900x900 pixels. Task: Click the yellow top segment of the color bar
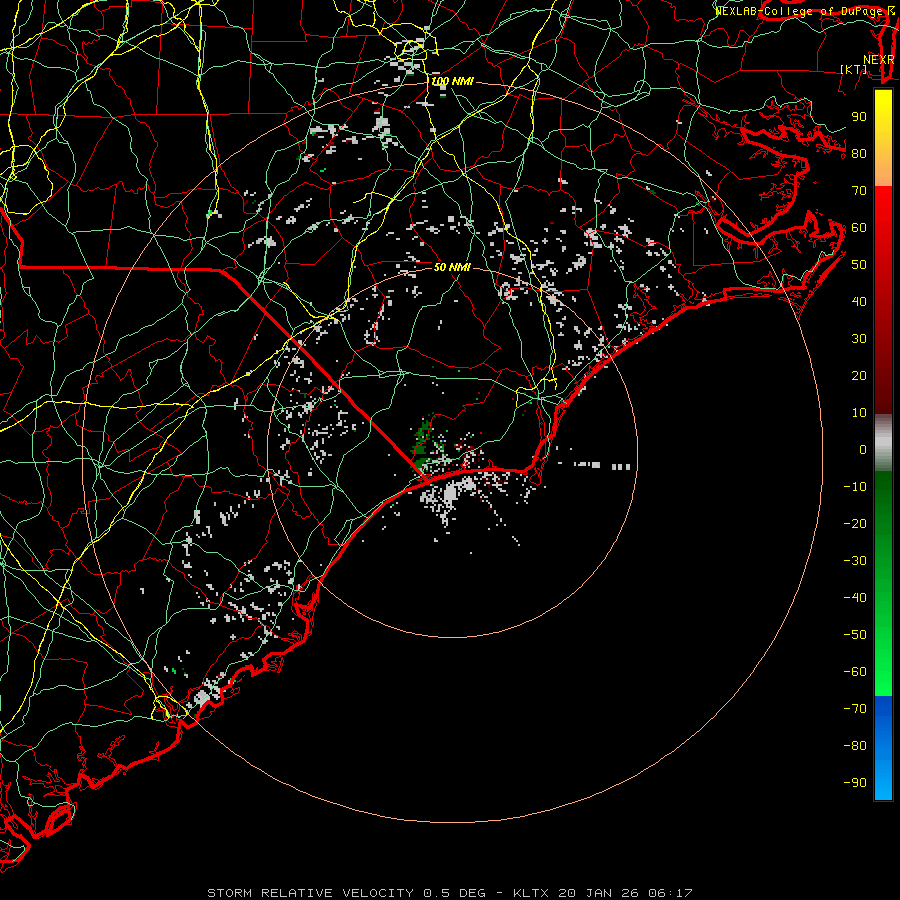coord(883,138)
